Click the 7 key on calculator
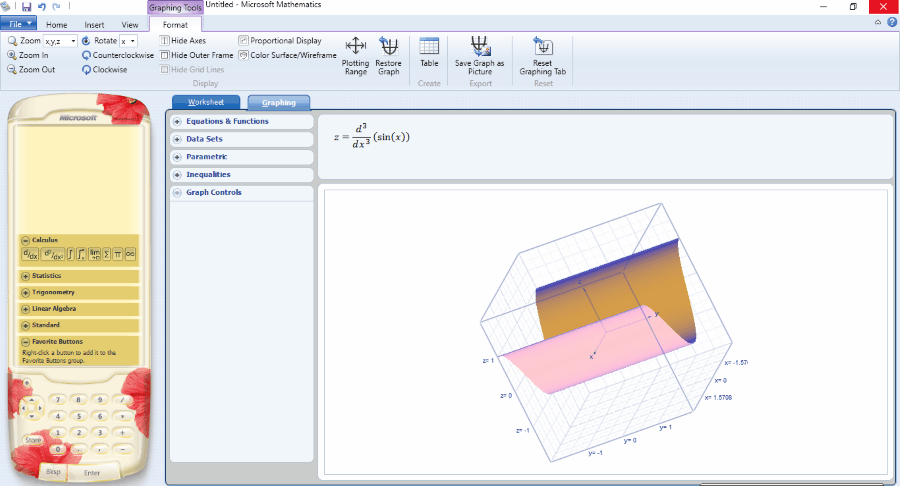The height and width of the screenshot is (486, 900). (57, 400)
